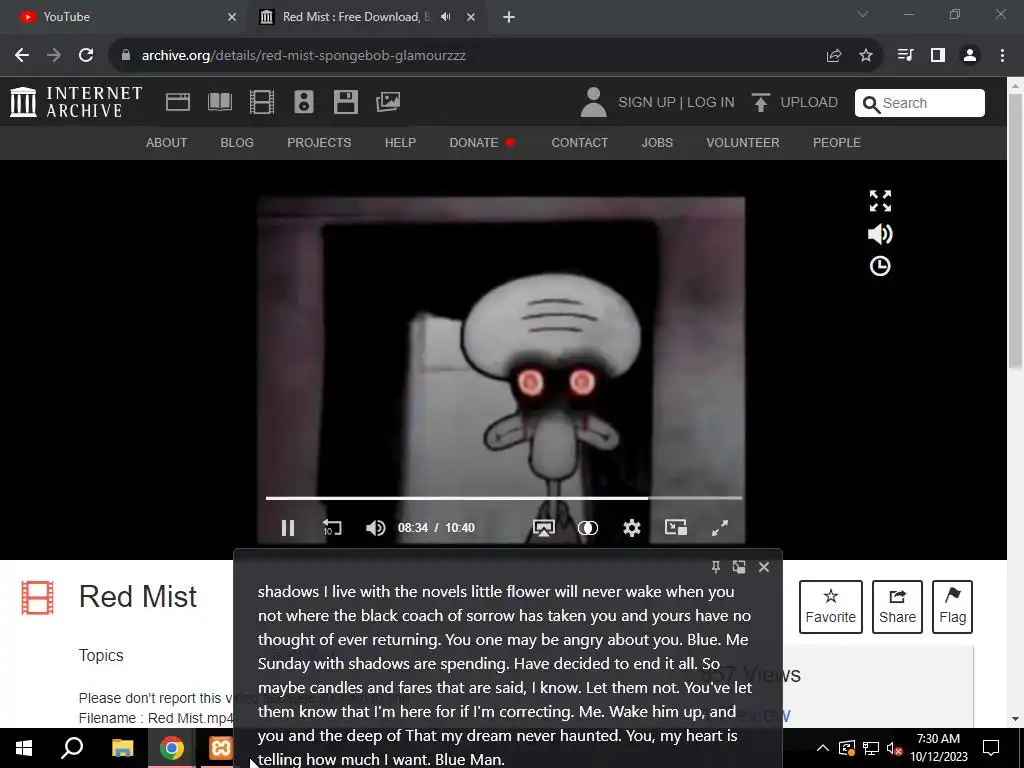Open the JOBS menu item

pyautogui.click(x=657, y=142)
